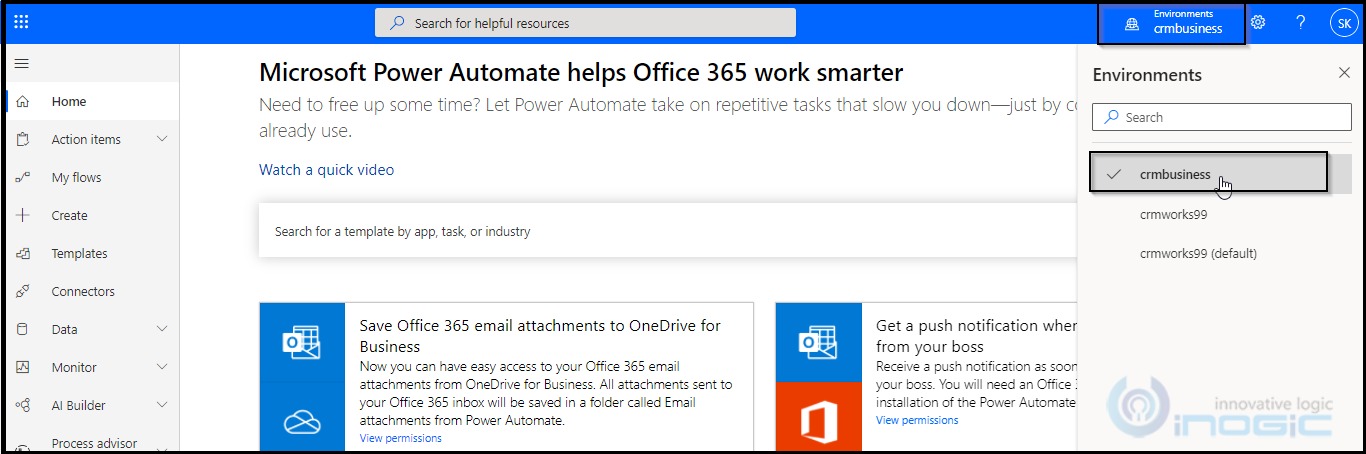Collapse the left navigation hamburger menu
The height and width of the screenshot is (454, 1366).
pyautogui.click(x=21, y=64)
